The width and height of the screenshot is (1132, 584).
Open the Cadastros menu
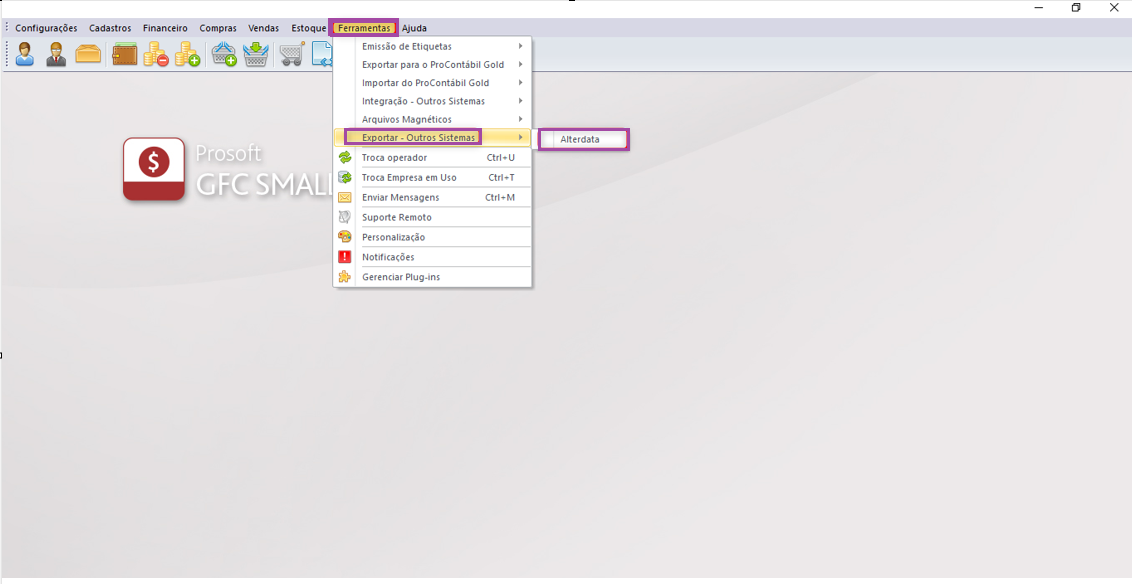pyautogui.click(x=110, y=28)
